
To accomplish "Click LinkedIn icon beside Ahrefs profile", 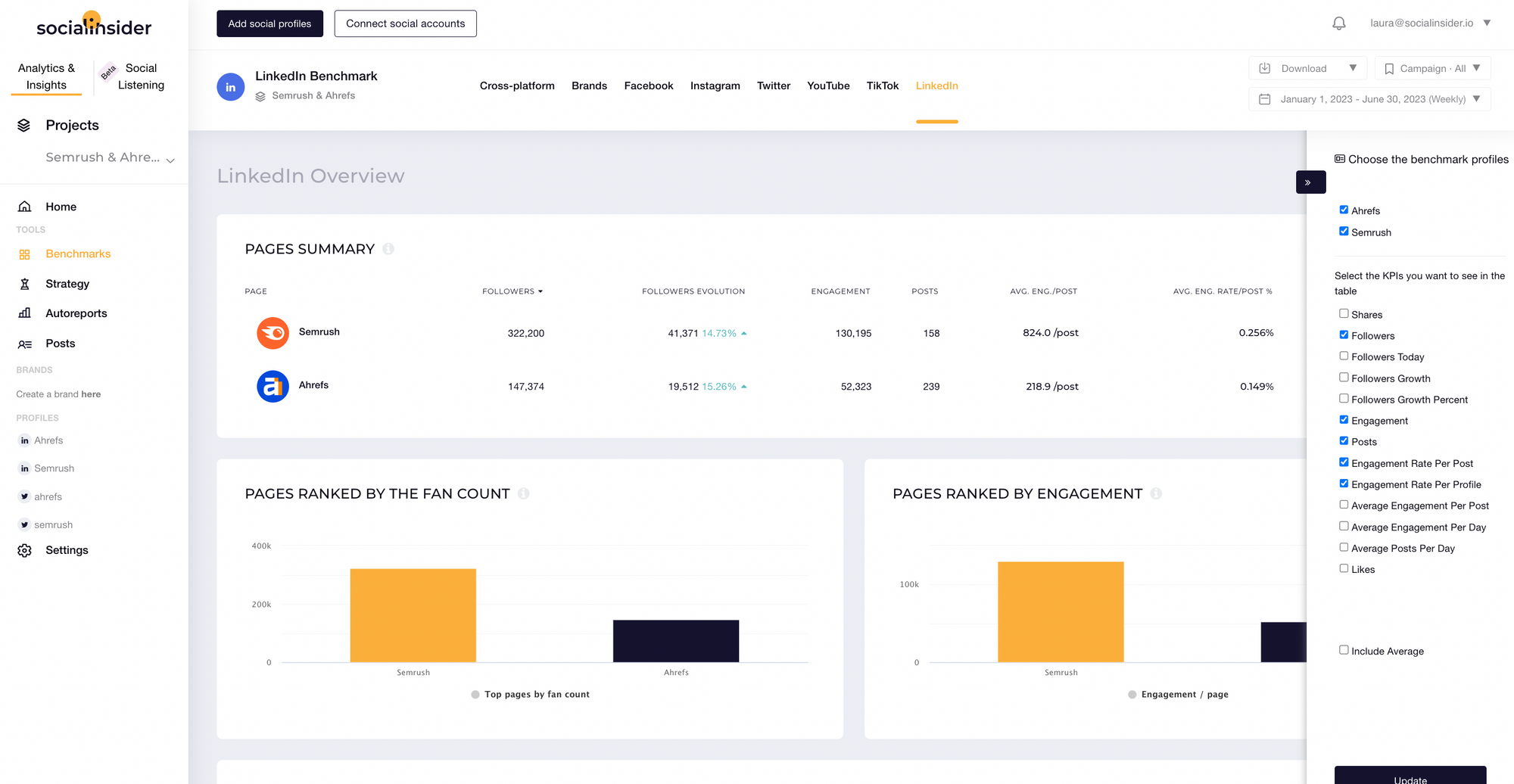I will (24, 440).
